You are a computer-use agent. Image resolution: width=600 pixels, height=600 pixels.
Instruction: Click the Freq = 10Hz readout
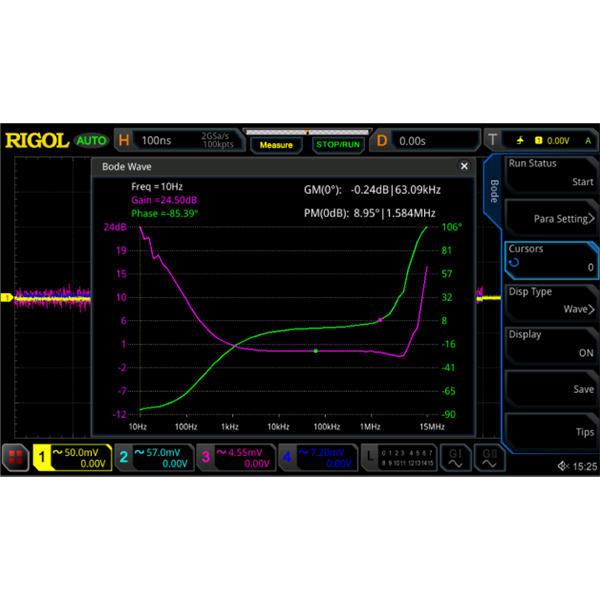[x=157, y=187]
